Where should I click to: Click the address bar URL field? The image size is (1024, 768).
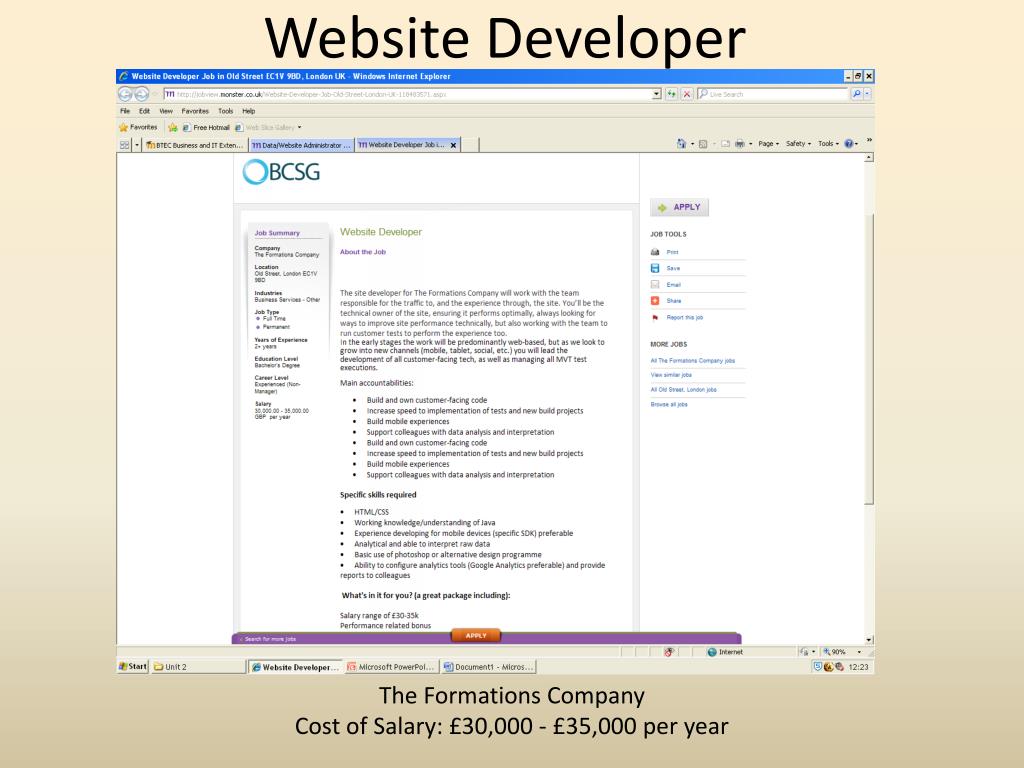[x=408, y=94]
